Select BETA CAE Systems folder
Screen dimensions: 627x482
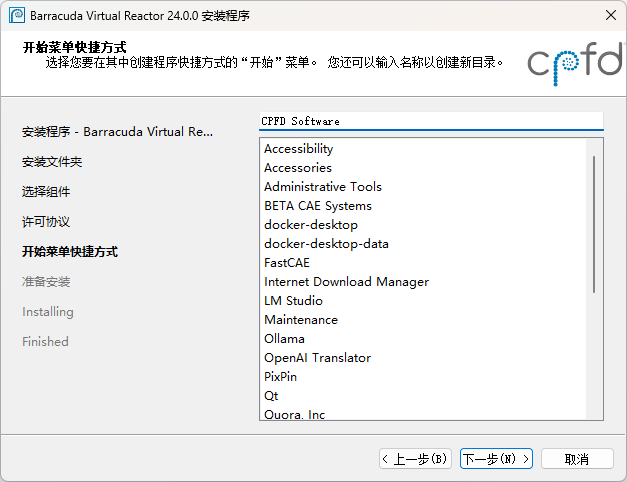(x=317, y=206)
